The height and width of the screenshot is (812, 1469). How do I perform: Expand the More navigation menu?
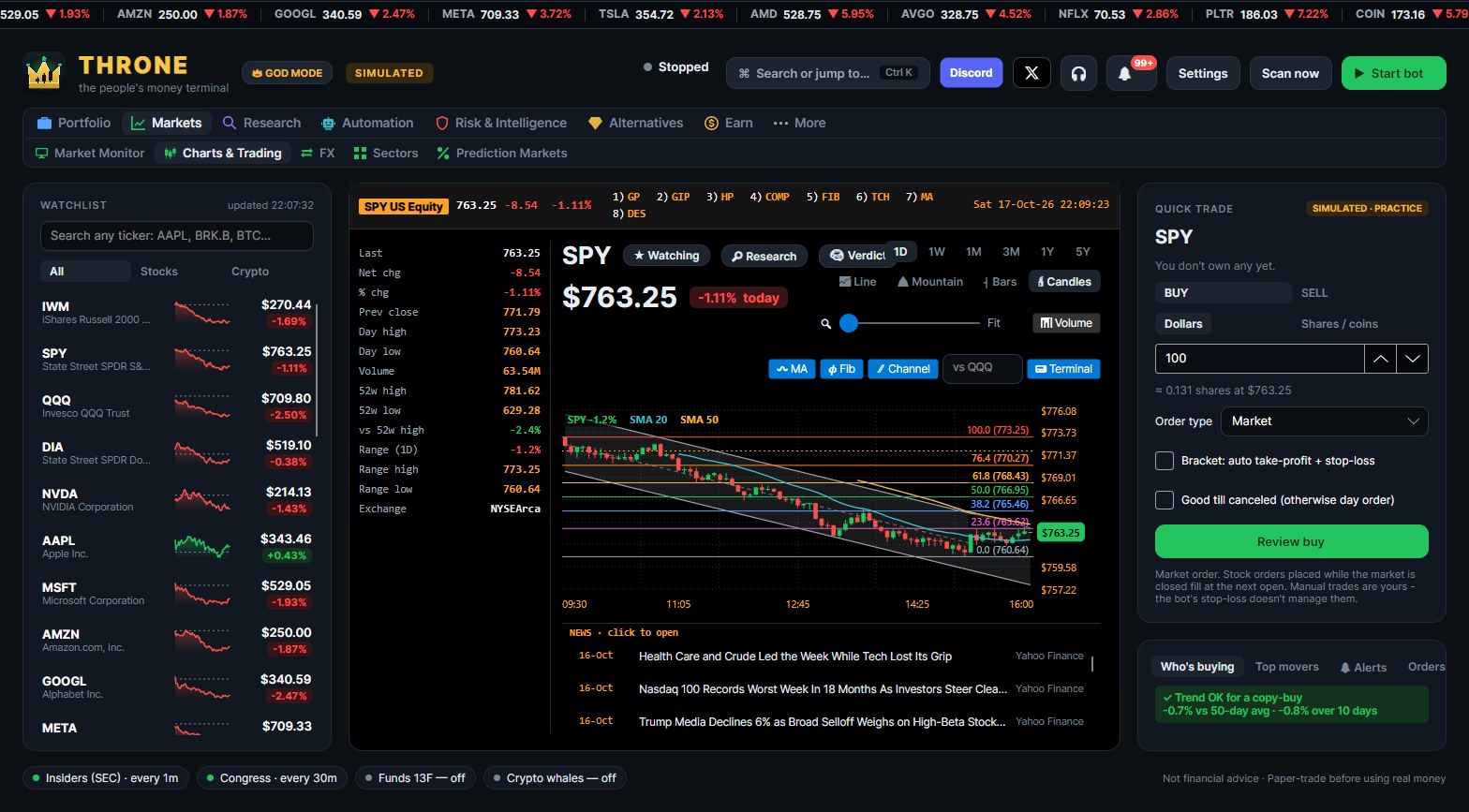pyautogui.click(x=799, y=123)
